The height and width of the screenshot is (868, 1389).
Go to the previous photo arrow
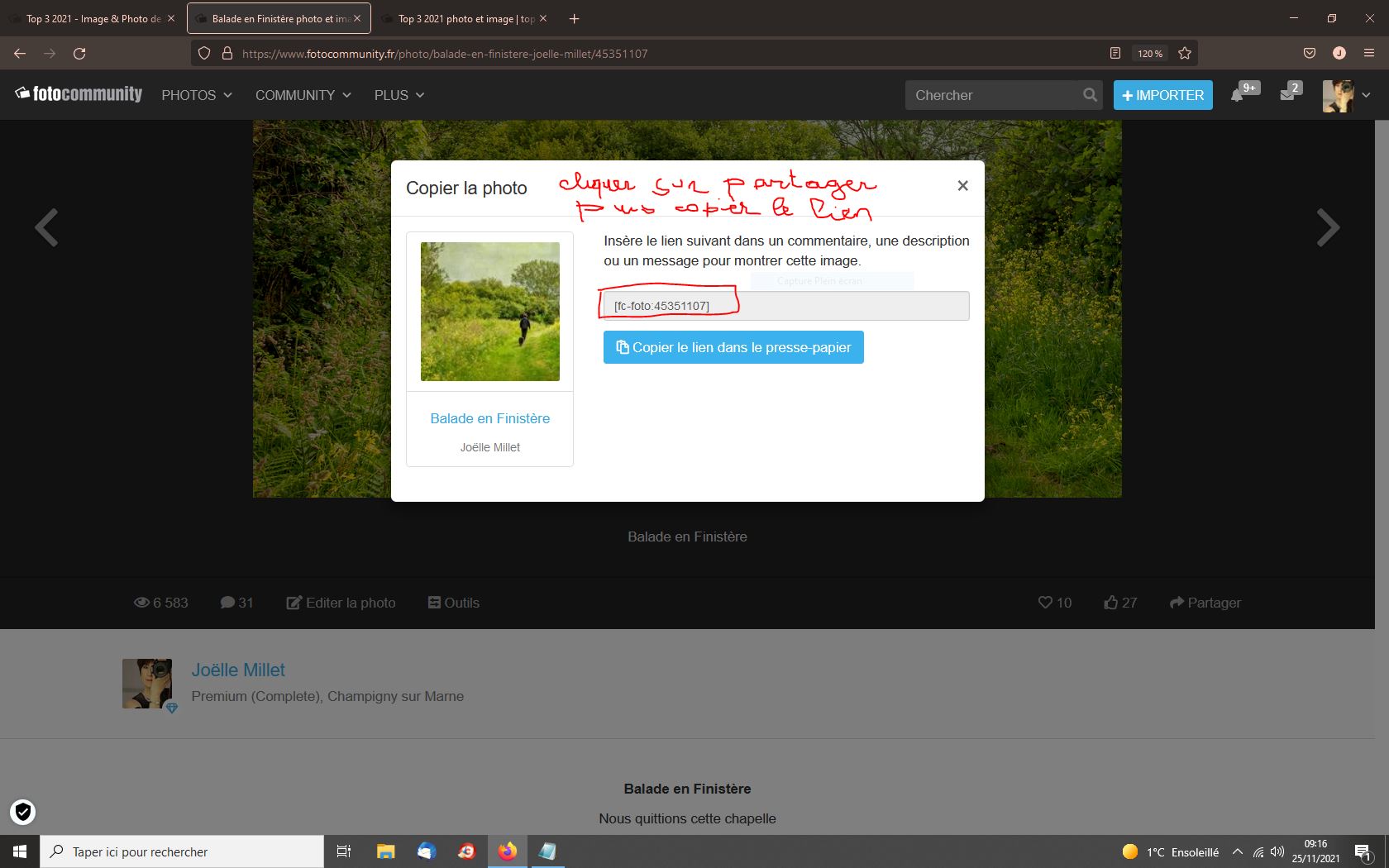(x=46, y=227)
